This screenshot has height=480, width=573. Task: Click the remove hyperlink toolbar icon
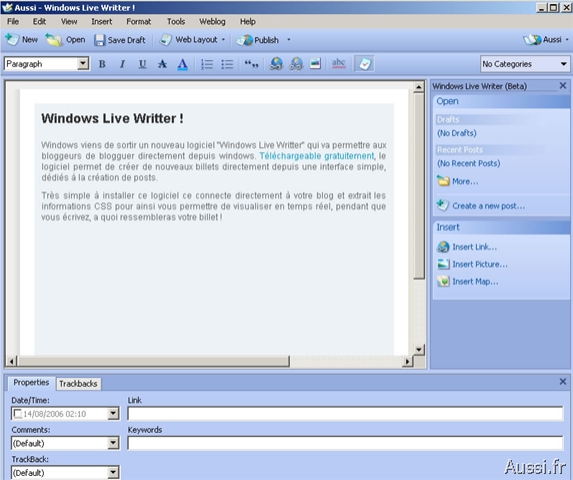click(296, 64)
